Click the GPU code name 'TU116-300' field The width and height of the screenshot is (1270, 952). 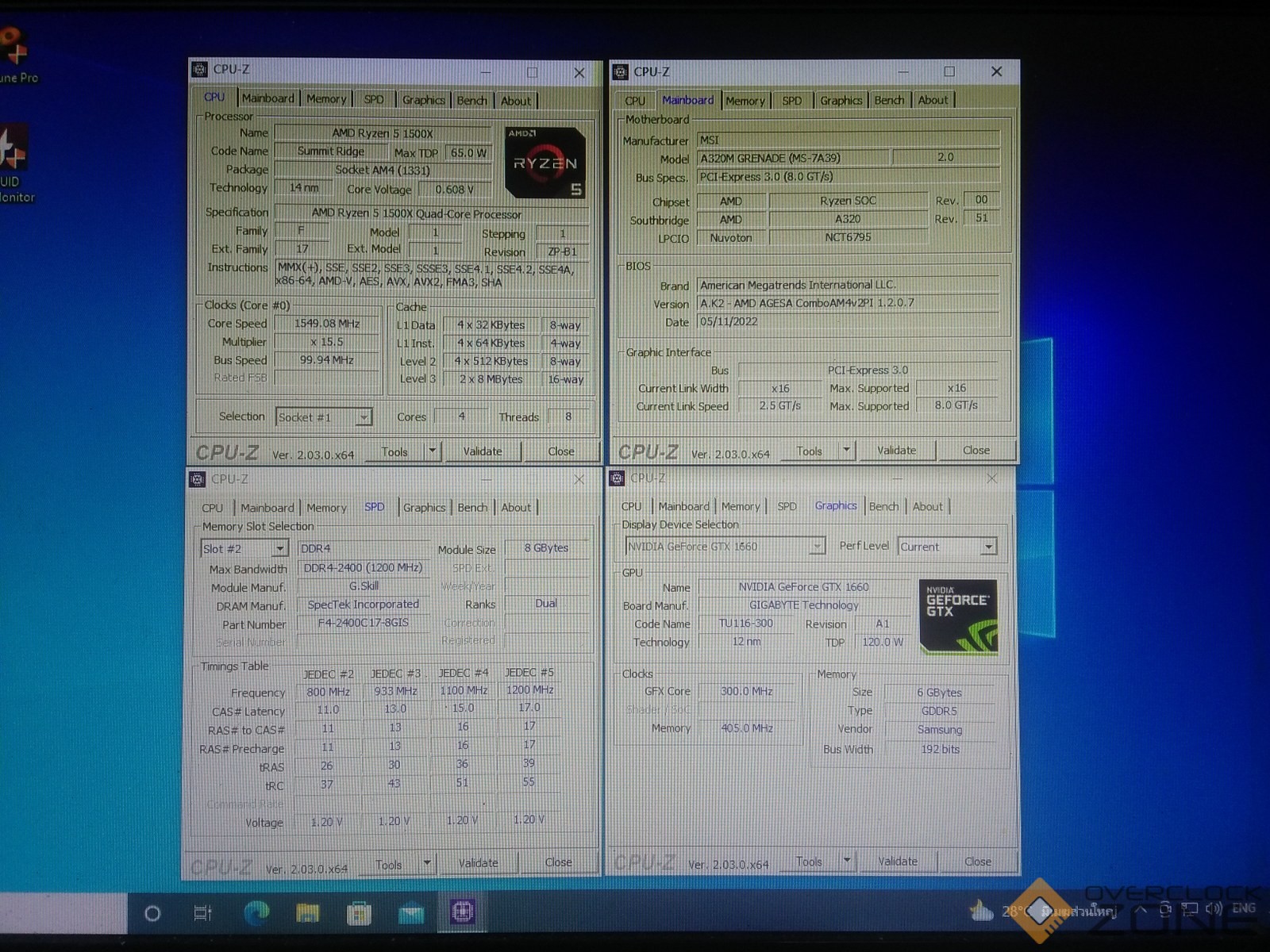(745, 624)
